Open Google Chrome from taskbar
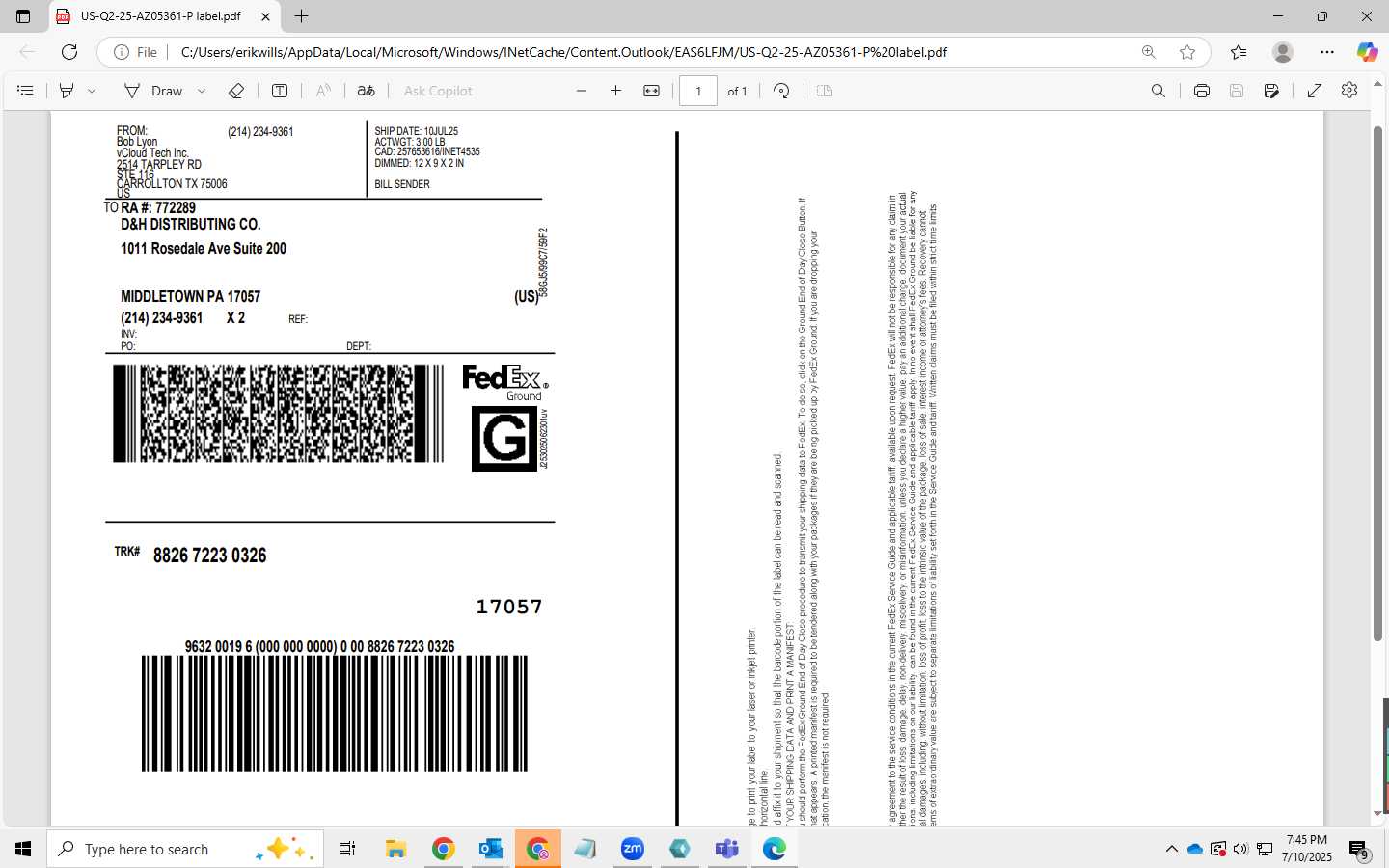The height and width of the screenshot is (868, 1389). click(443, 849)
